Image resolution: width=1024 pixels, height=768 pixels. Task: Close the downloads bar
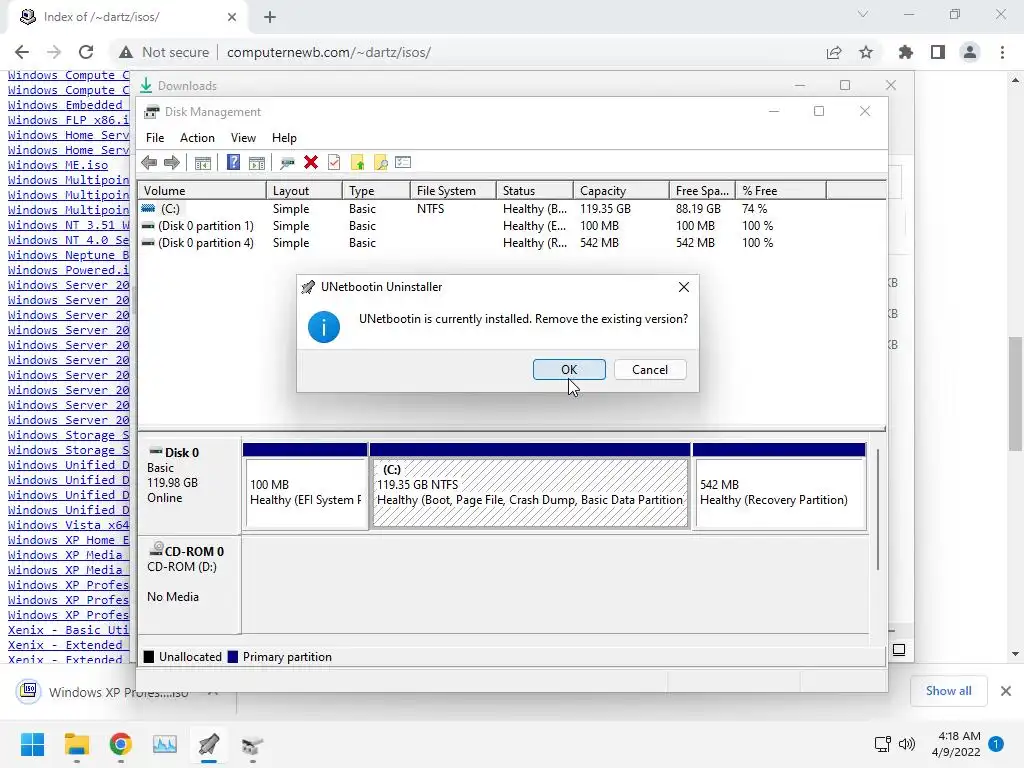tap(1006, 691)
